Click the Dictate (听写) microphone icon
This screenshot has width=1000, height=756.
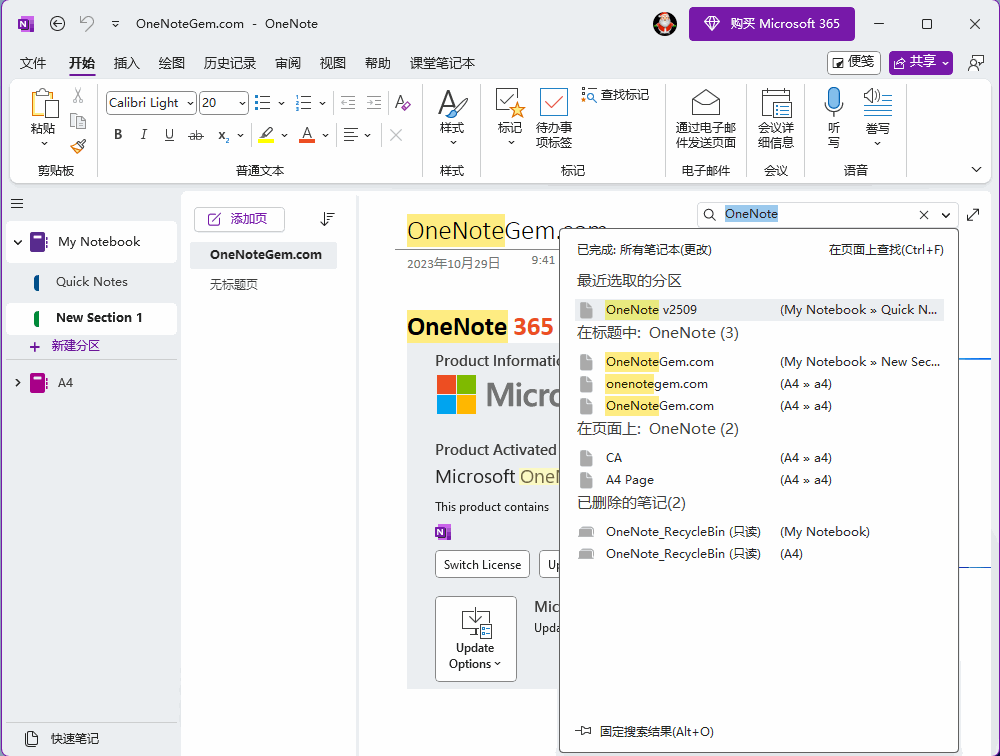[833, 102]
